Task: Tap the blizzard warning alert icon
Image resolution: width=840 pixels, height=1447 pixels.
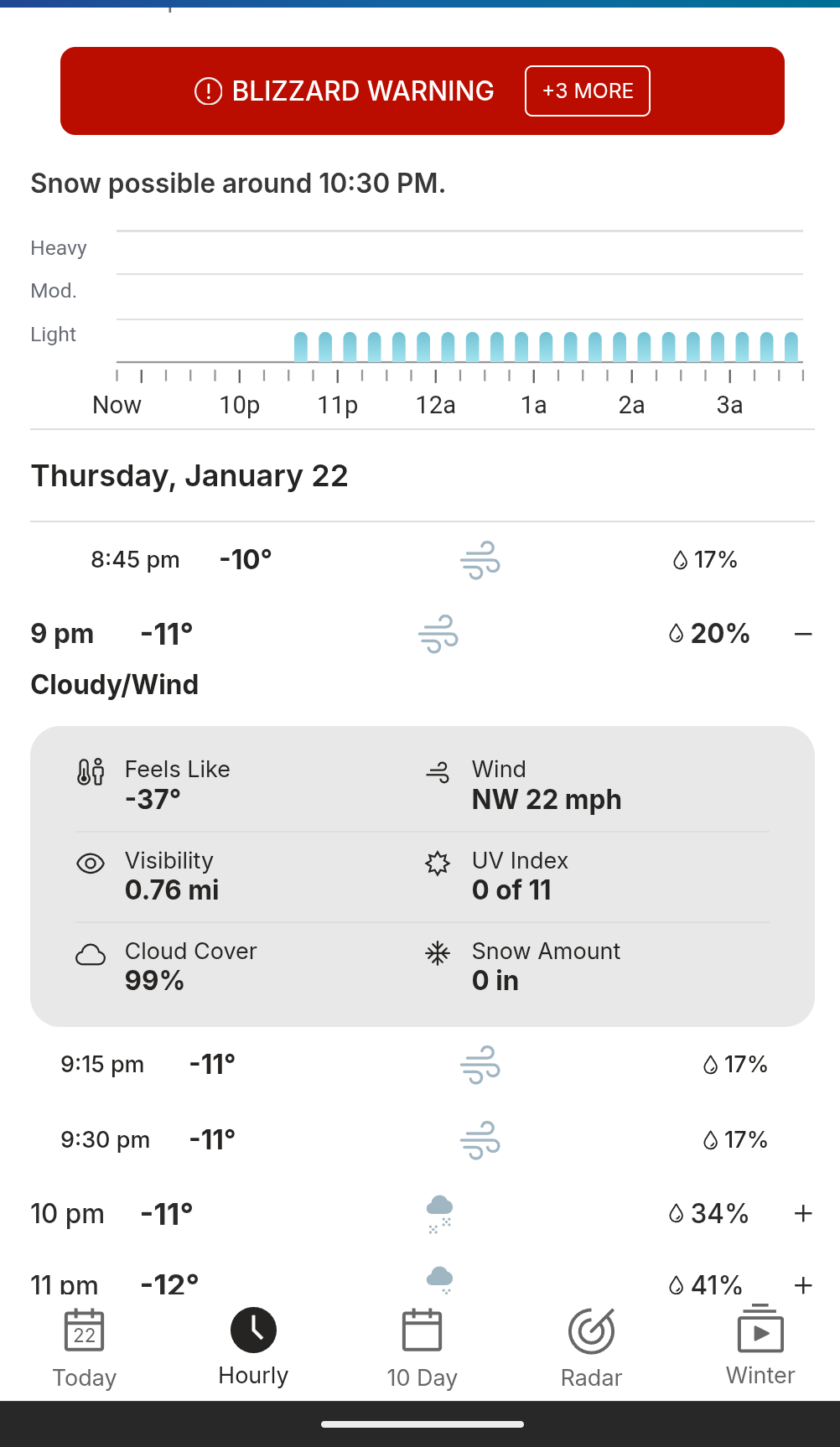Action: click(208, 91)
